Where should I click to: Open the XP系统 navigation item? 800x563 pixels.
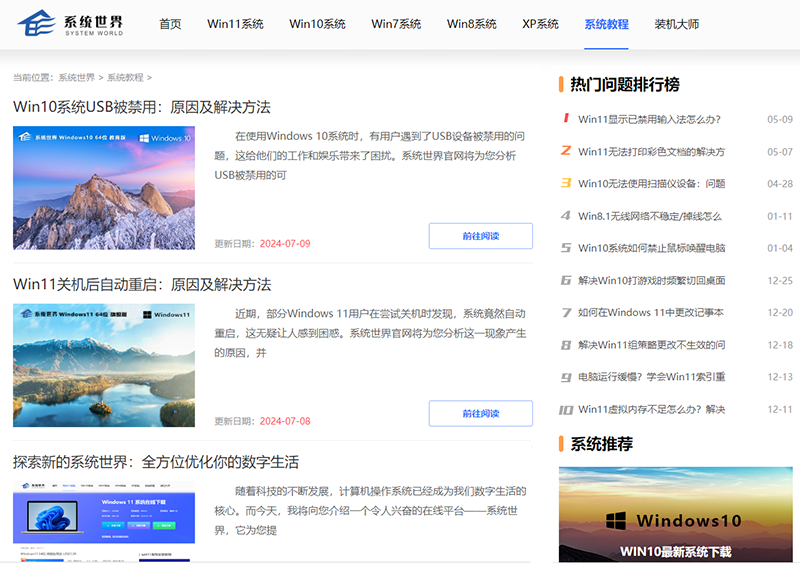(x=540, y=24)
